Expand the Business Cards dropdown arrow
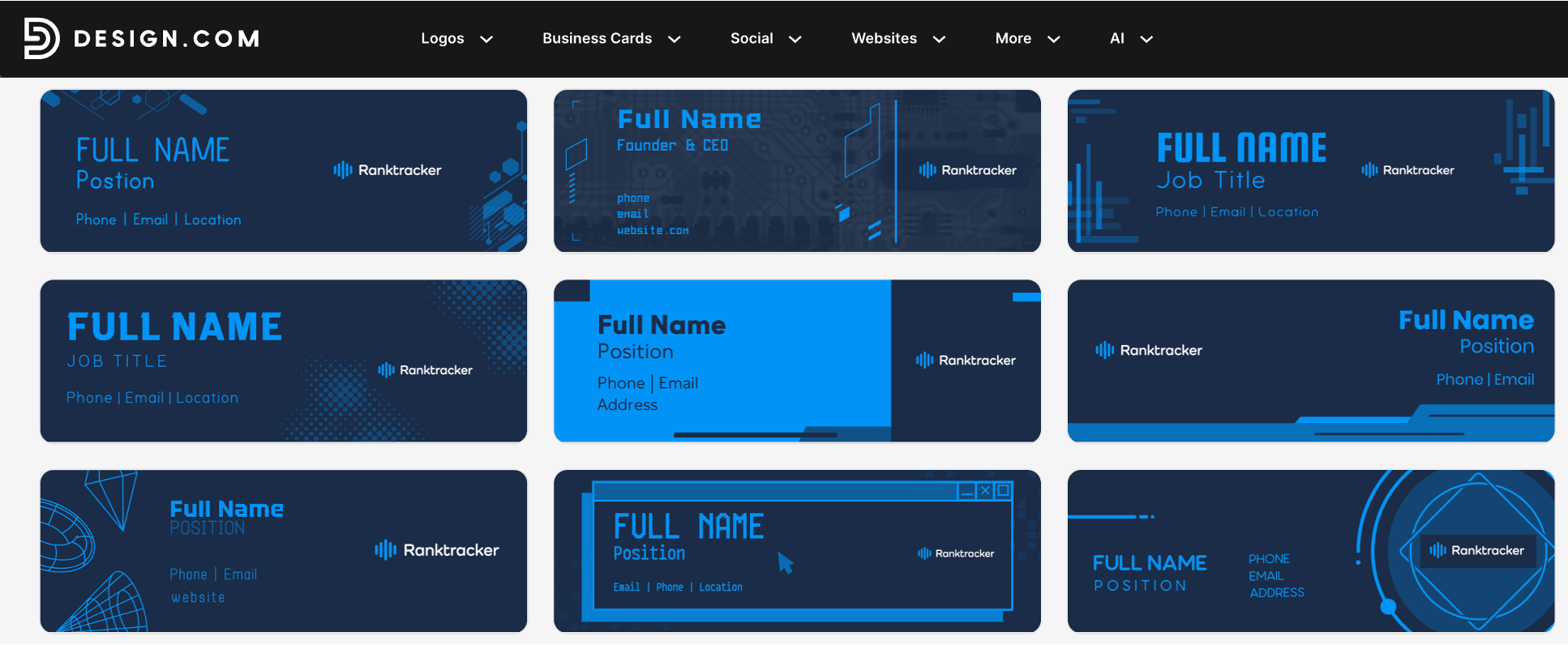 coord(674,39)
